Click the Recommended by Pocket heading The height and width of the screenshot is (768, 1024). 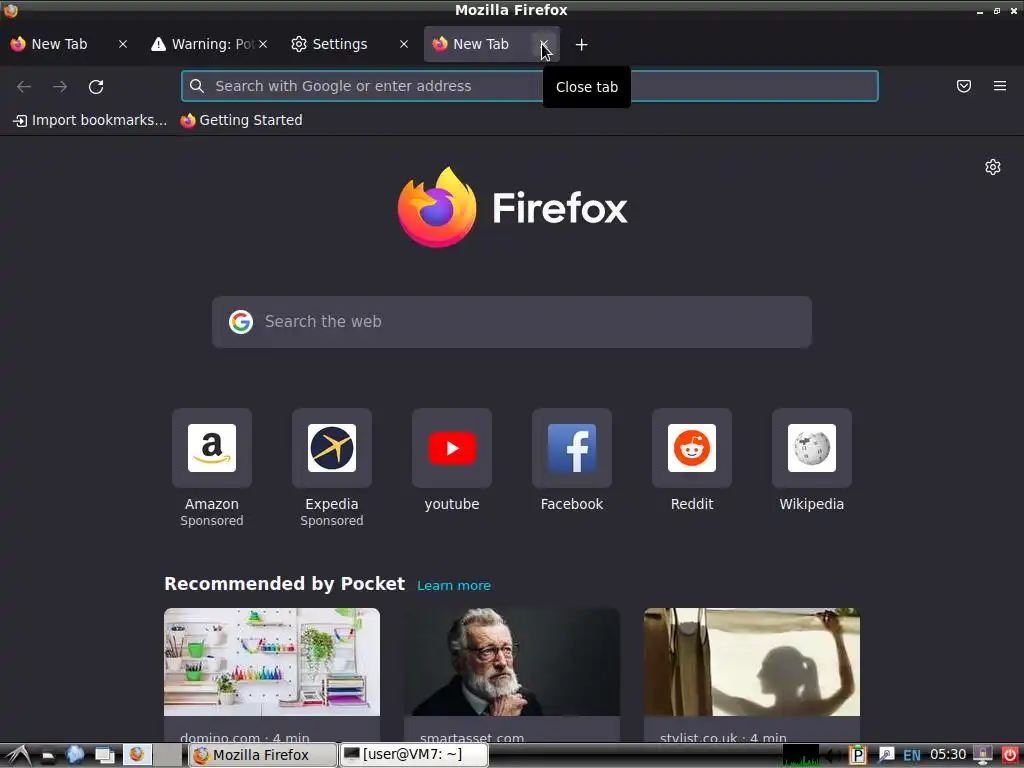click(x=285, y=584)
